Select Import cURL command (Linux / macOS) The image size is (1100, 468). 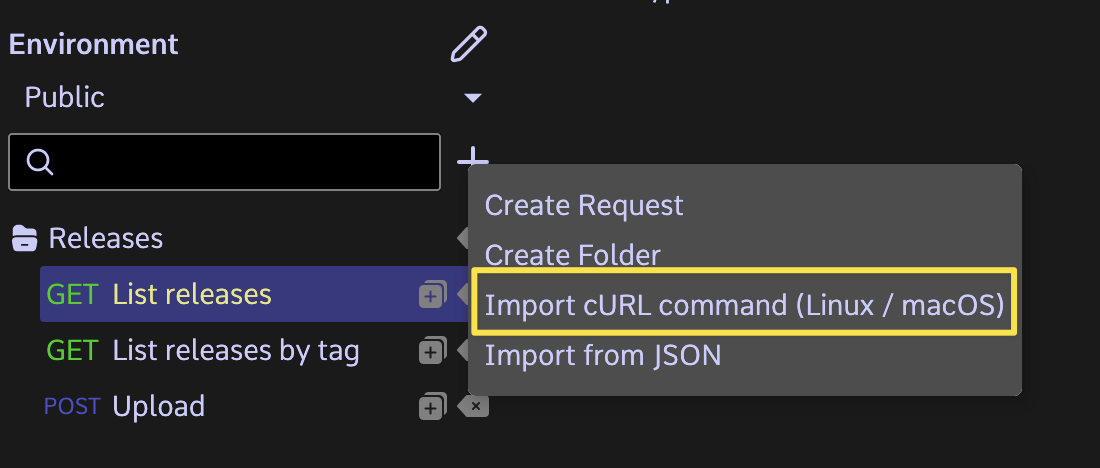(x=744, y=304)
